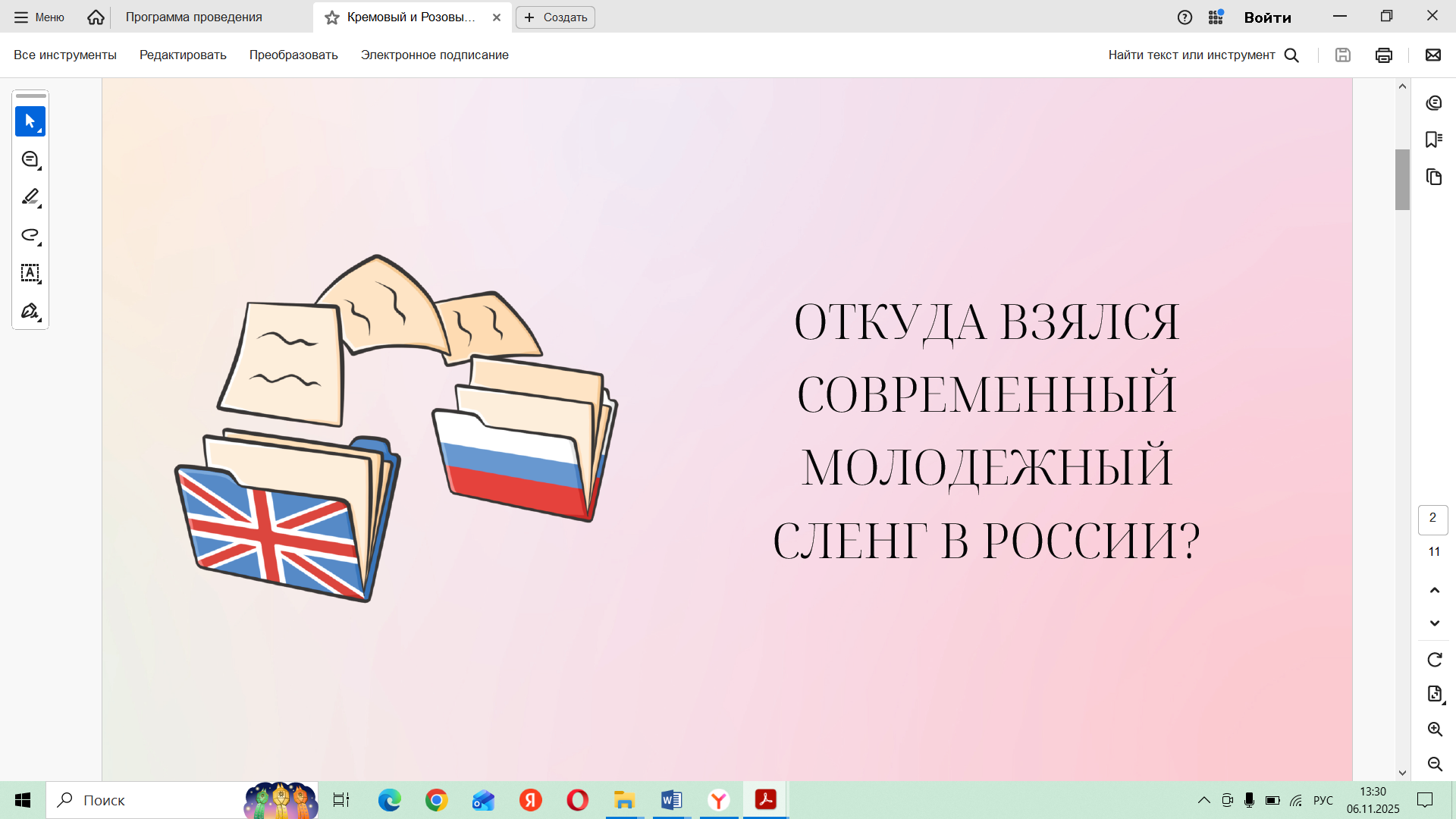Click the current page number field

tap(1432, 519)
